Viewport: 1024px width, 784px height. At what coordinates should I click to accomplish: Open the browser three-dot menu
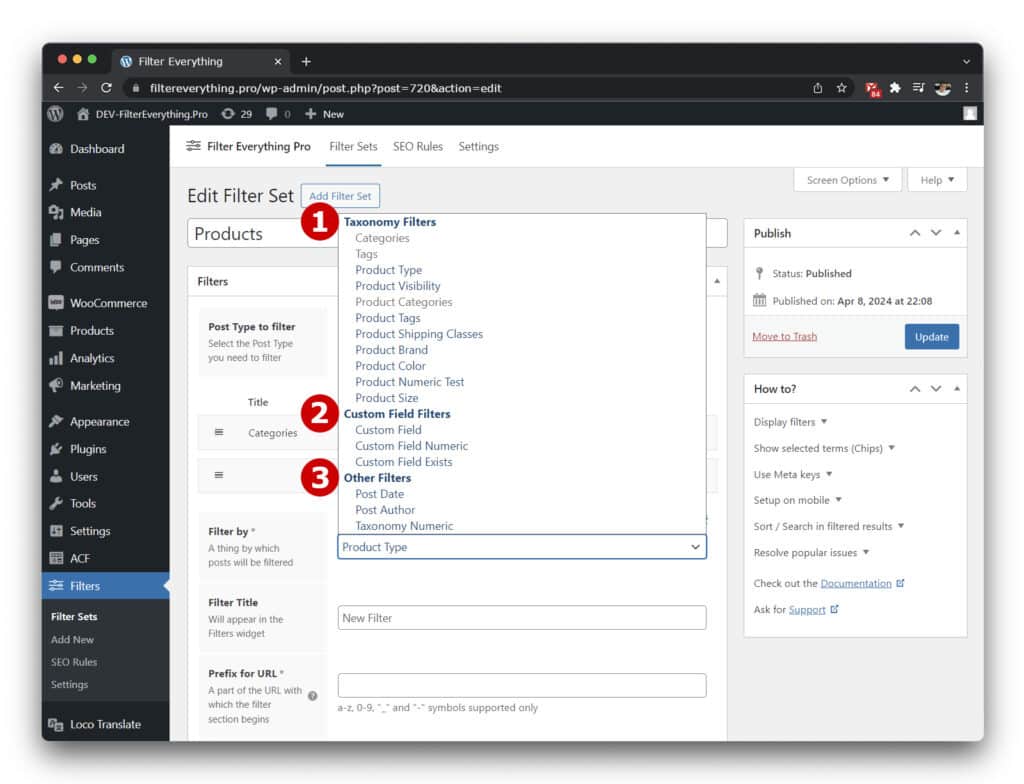[x=967, y=88]
